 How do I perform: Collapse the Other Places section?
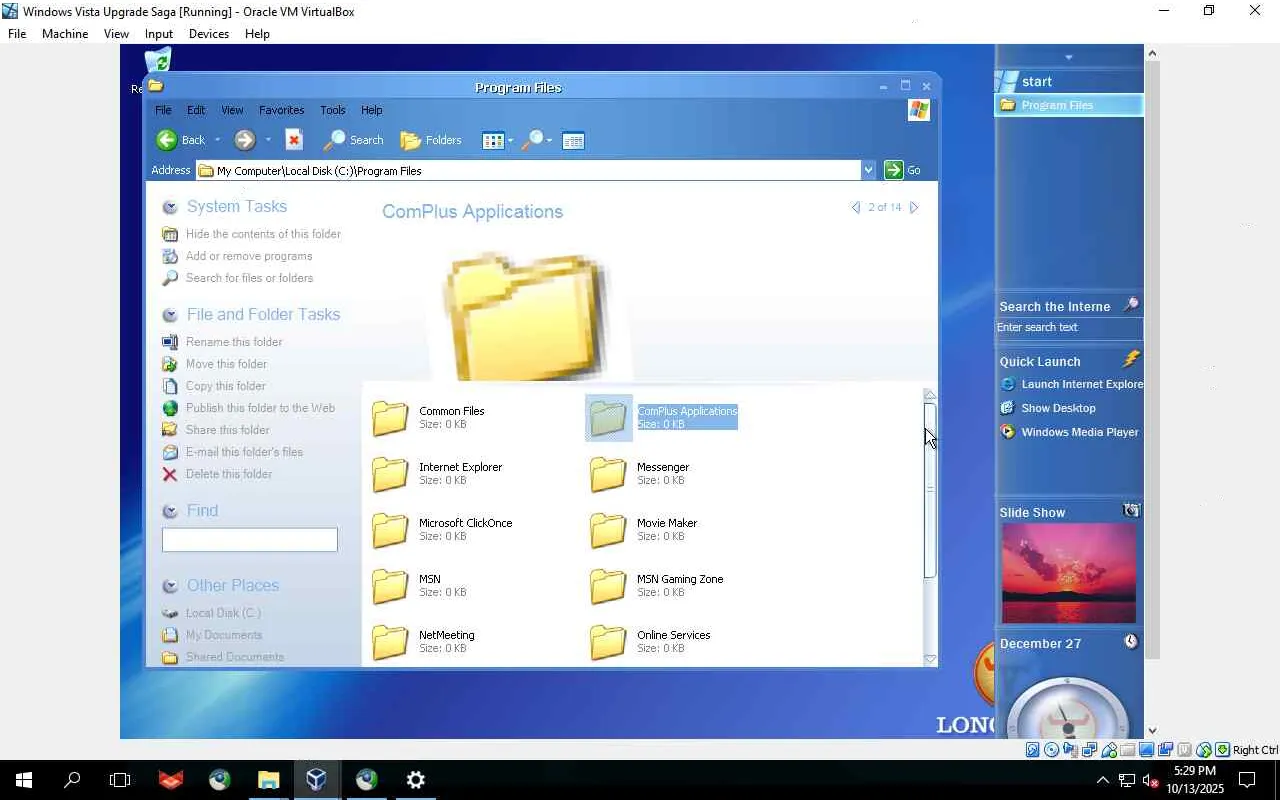coord(170,586)
